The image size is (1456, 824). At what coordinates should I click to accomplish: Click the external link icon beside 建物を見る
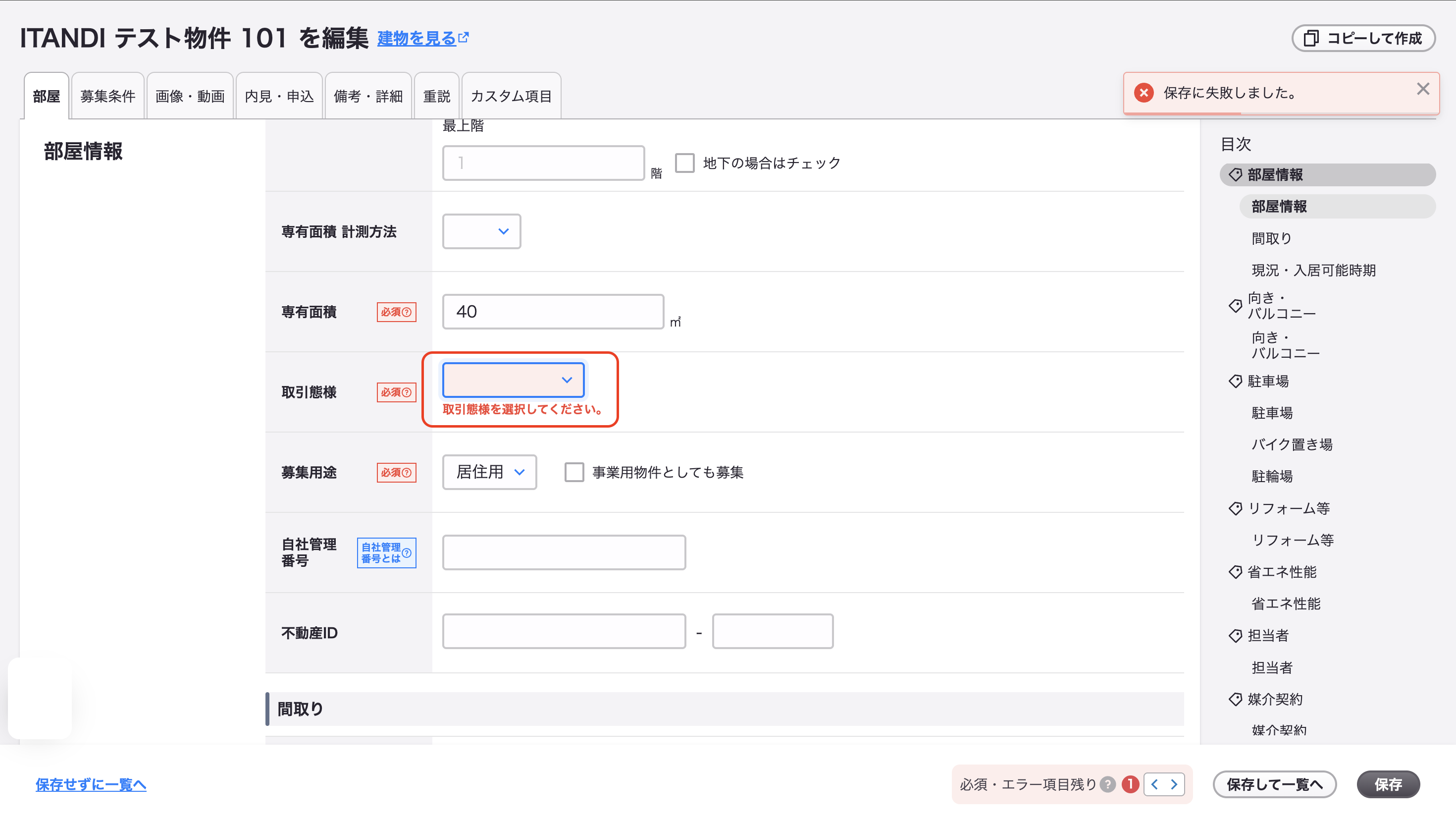click(464, 37)
